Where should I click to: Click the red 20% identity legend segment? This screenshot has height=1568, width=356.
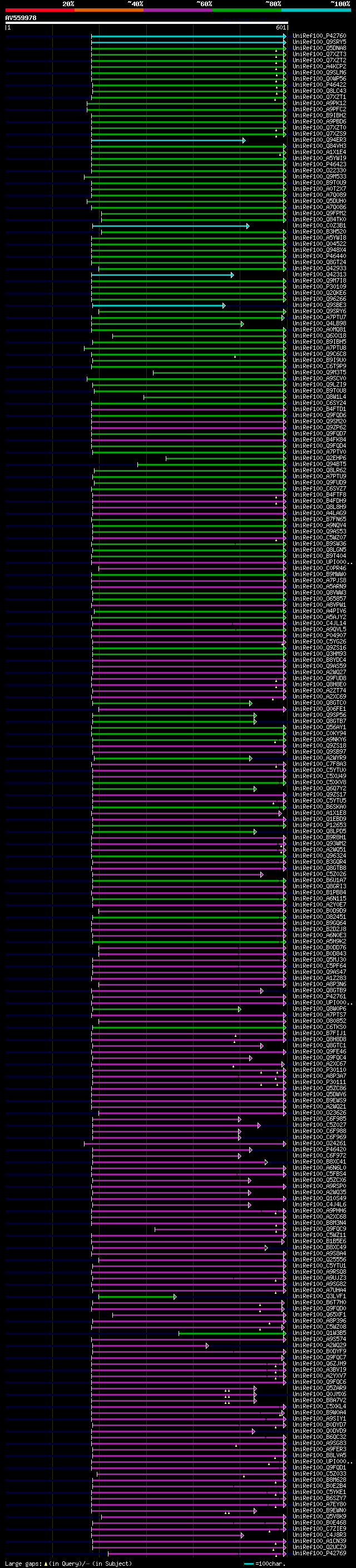[39, 10]
